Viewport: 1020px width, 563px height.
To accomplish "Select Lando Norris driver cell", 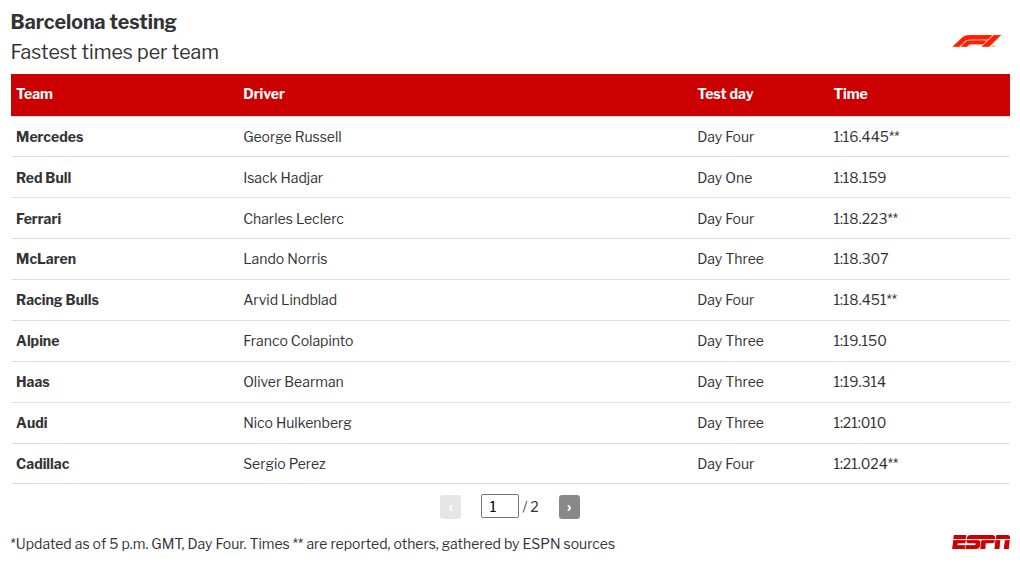I will coord(285,259).
